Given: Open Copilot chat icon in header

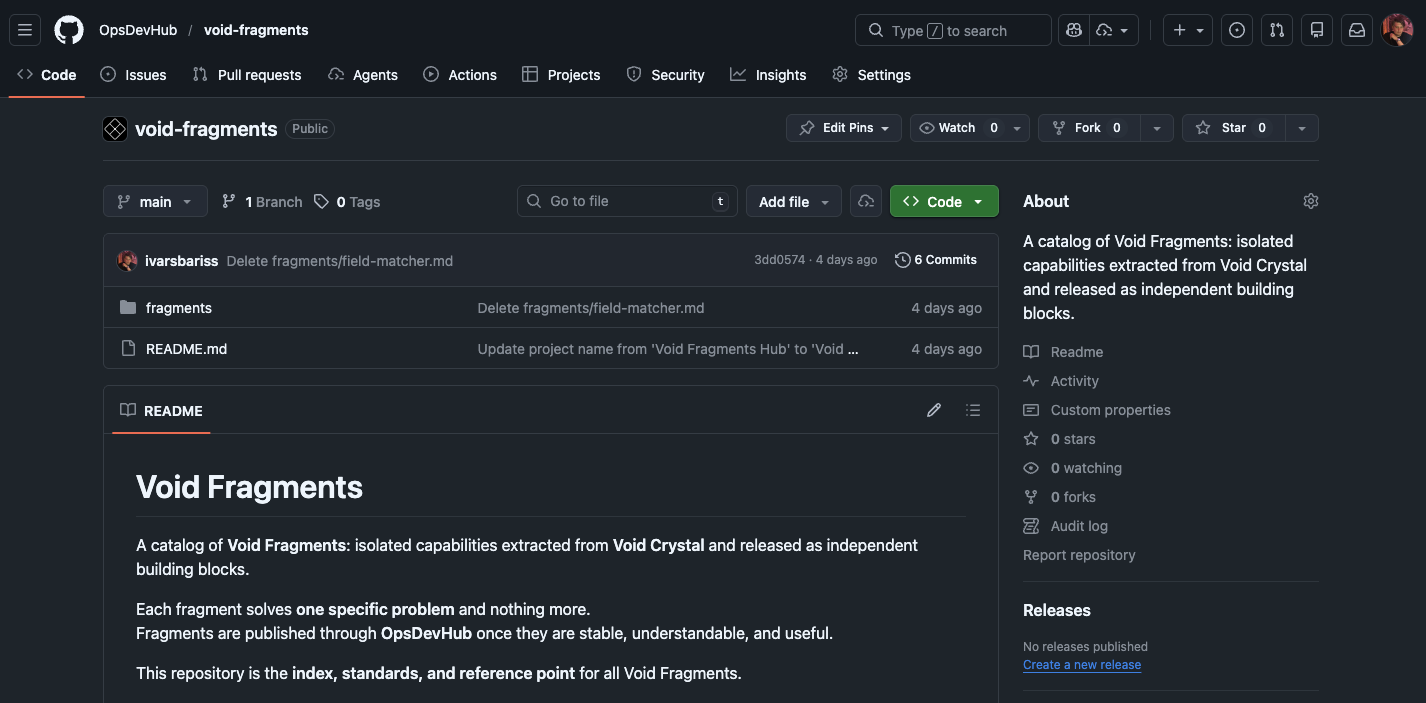Looking at the screenshot, I should pyautogui.click(x=1074, y=30).
